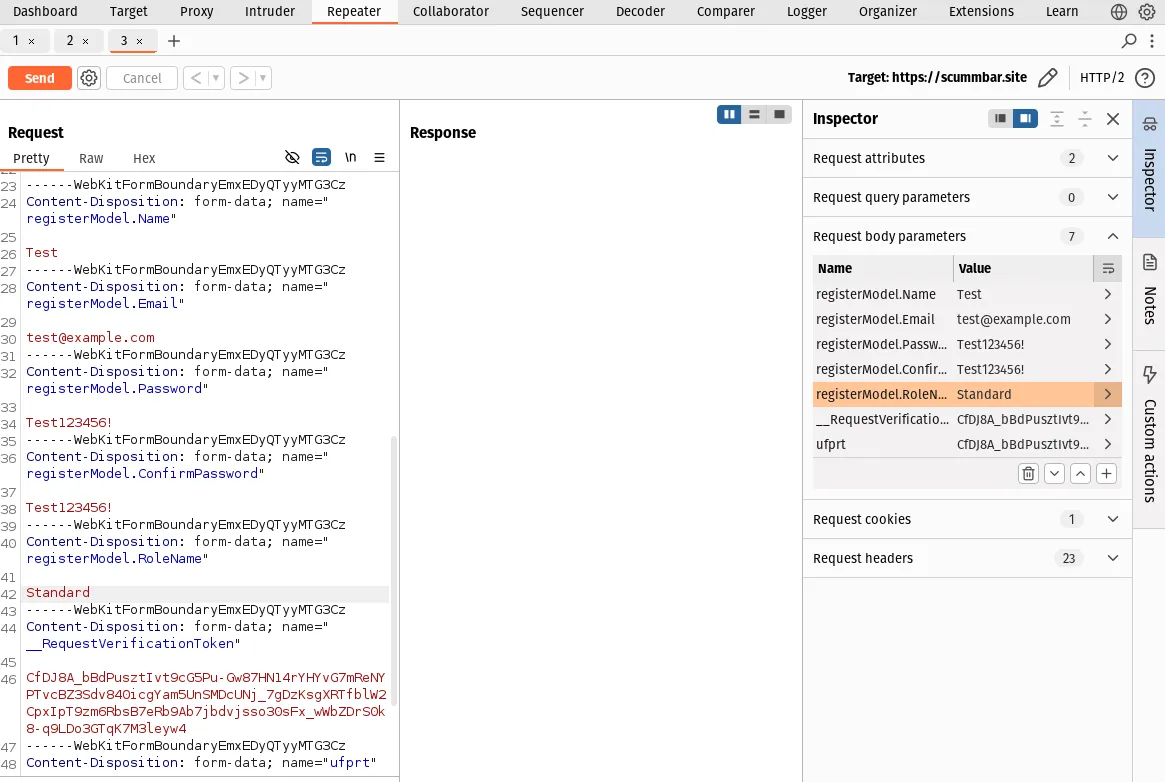The image size is (1165, 782).
Task: Go to next request in history
Action: point(243,78)
